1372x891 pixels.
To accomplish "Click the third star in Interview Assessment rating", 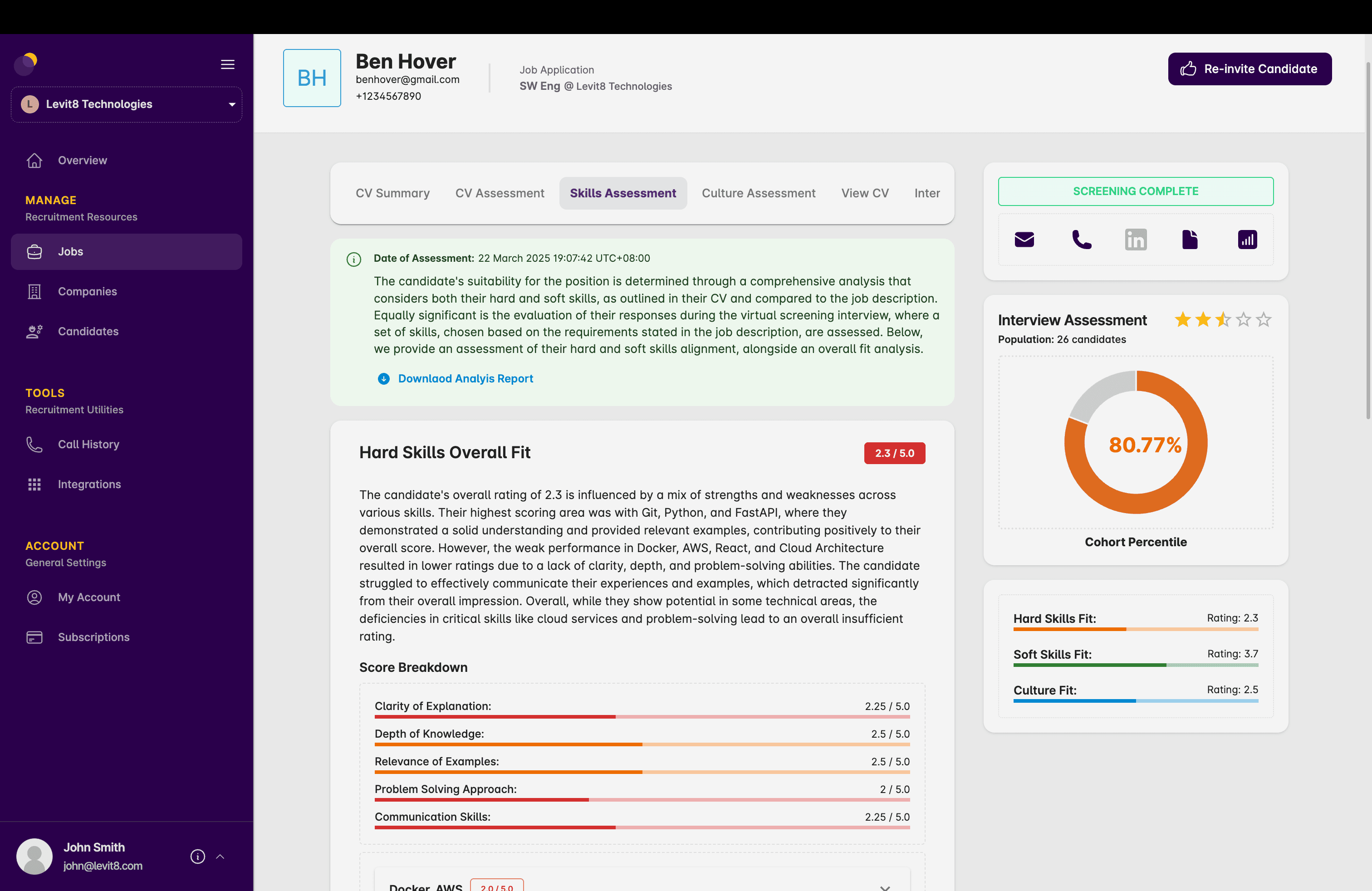I will [x=1223, y=319].
